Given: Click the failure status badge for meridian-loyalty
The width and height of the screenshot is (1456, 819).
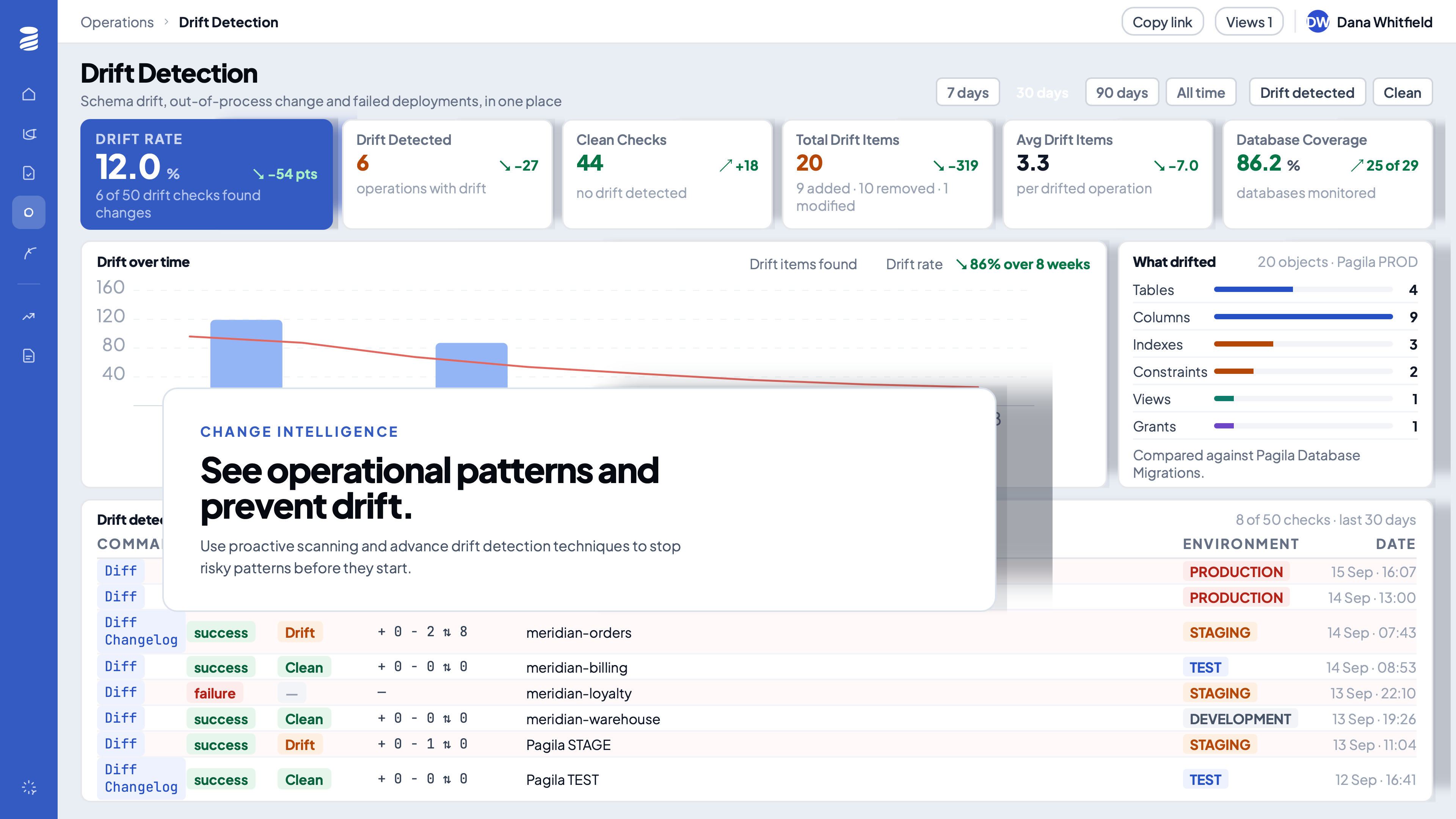Looking at the screenshot, I should click(x=214, y=693).
